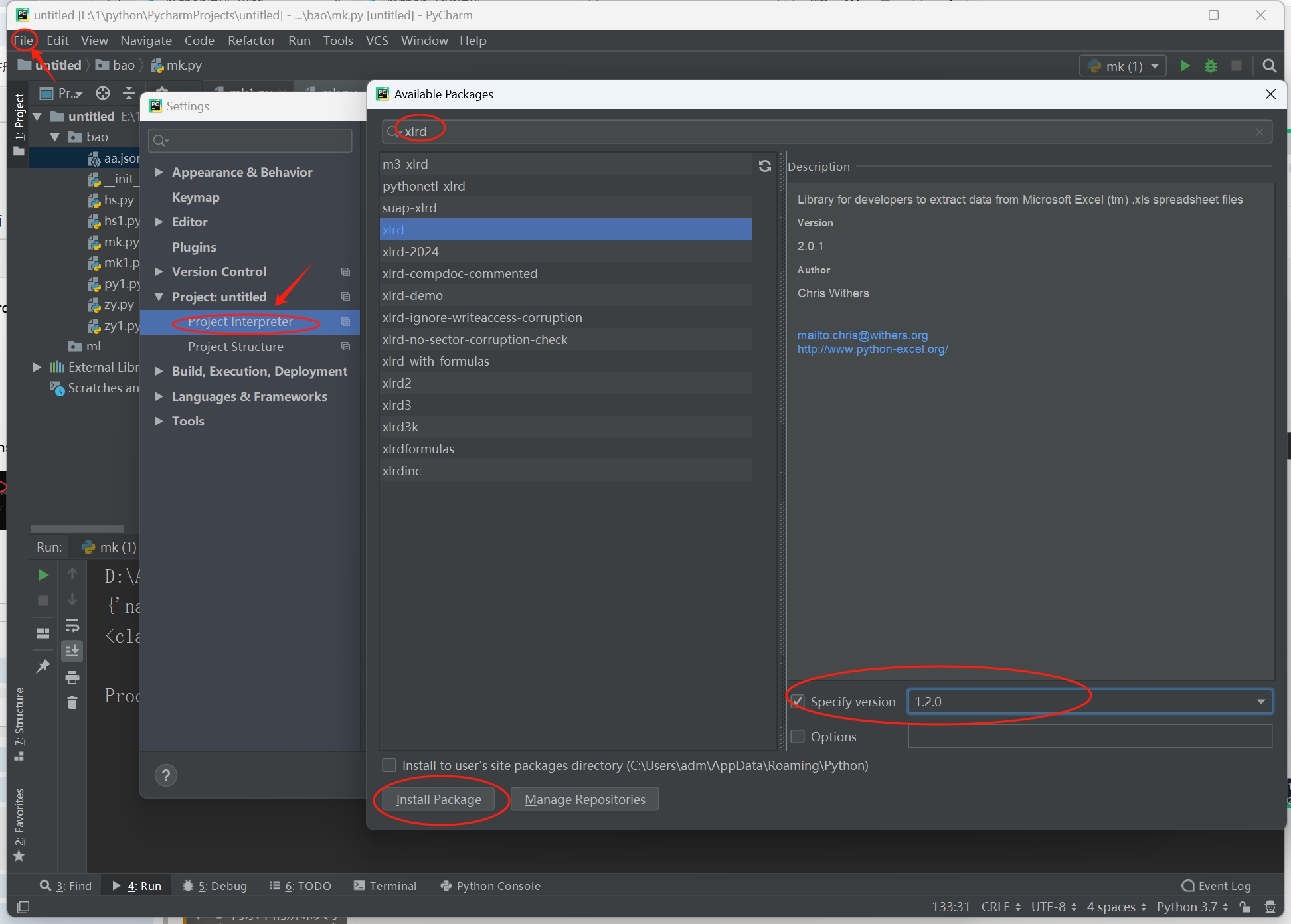Open the Refactor menu
The height and width of the screenshot is (924, 1291).
(251, 40)
